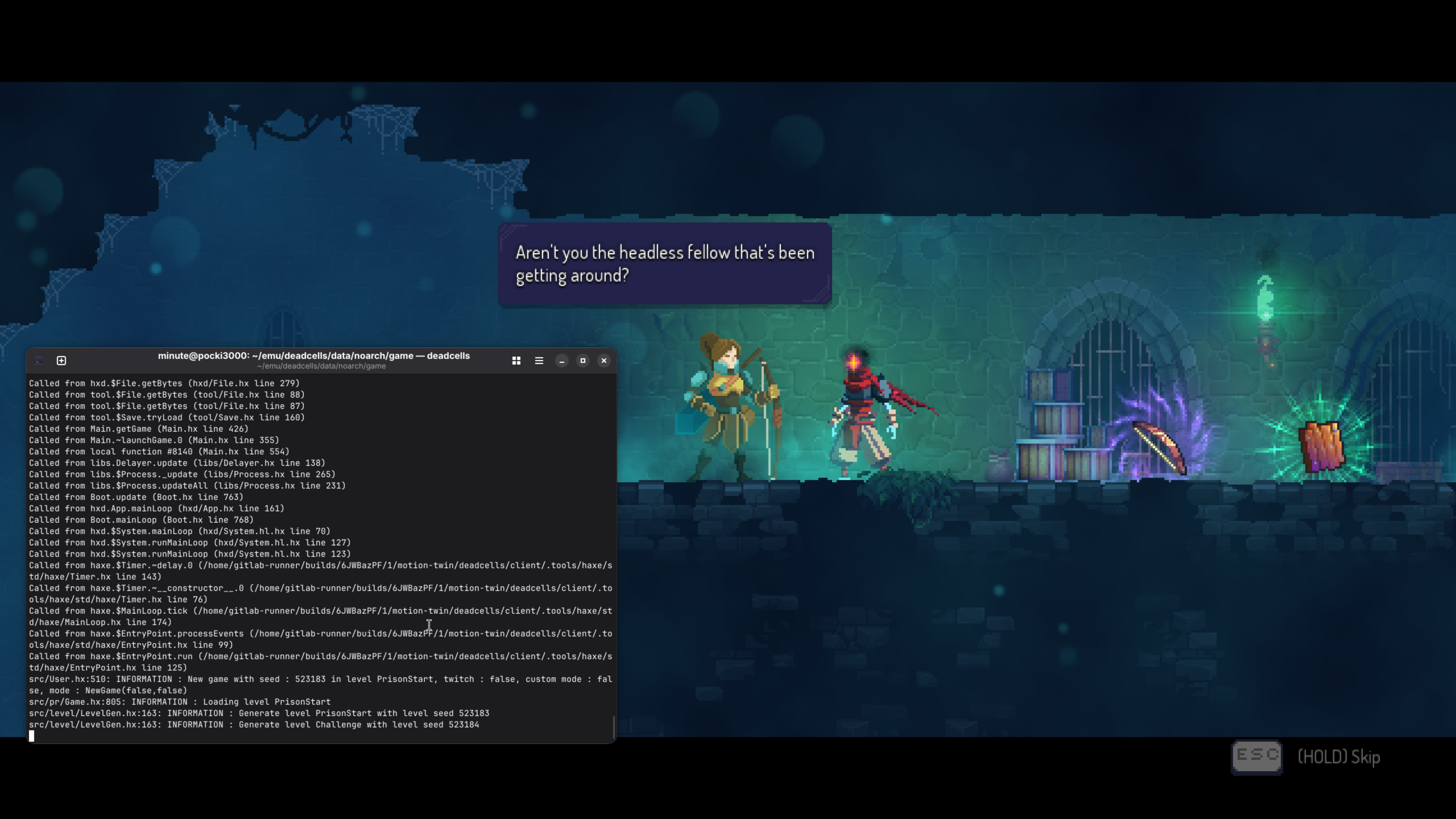Open new terminal tab with plus icon
The image size is (1456, 819).
[62, 361]
